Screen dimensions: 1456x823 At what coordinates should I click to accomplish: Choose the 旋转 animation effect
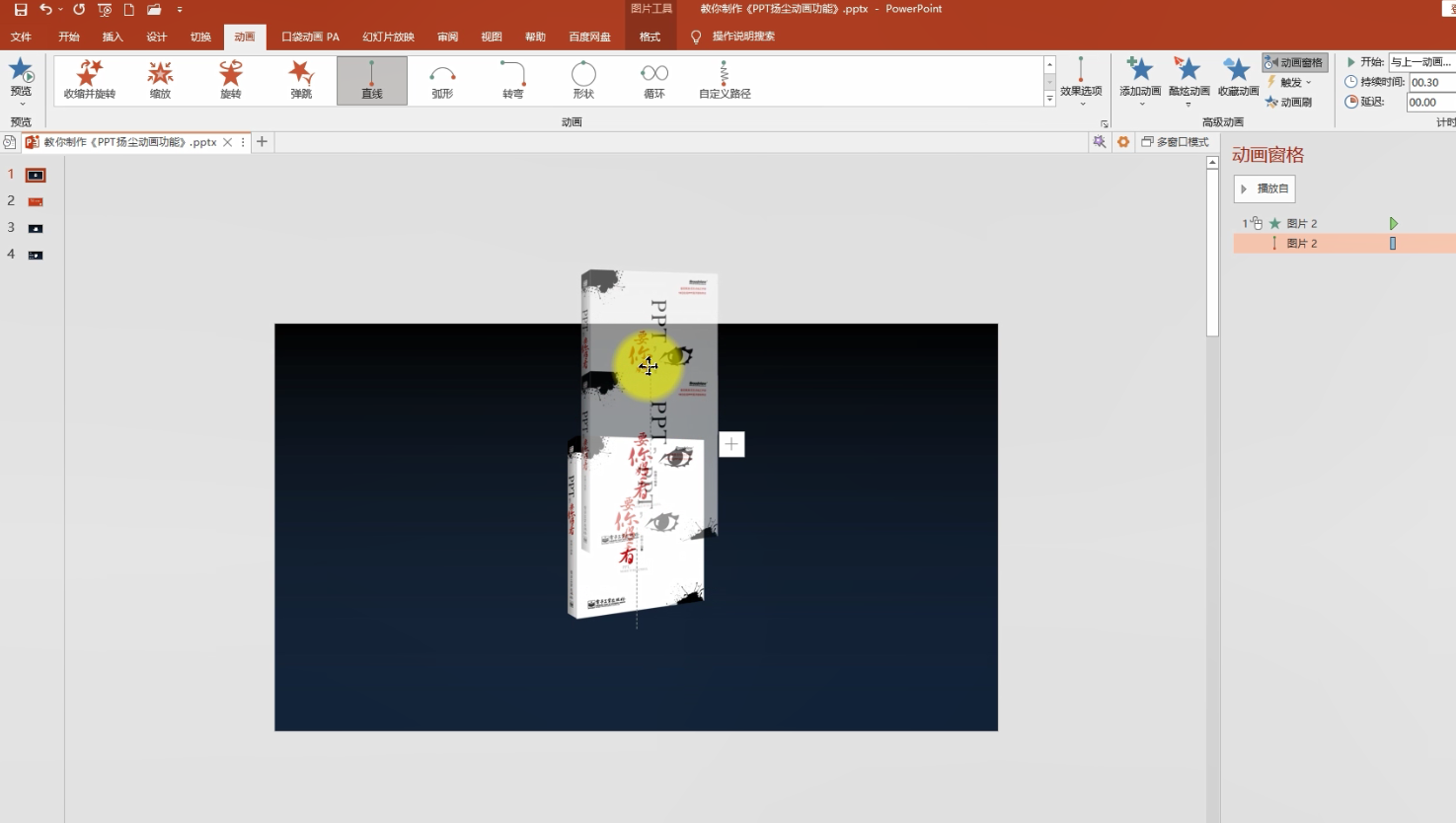pos(231,80)
